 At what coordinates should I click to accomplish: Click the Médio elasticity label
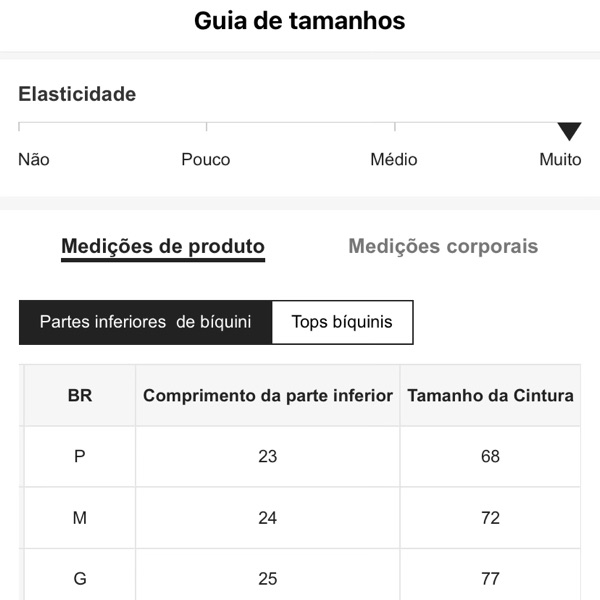pos(394,160)
